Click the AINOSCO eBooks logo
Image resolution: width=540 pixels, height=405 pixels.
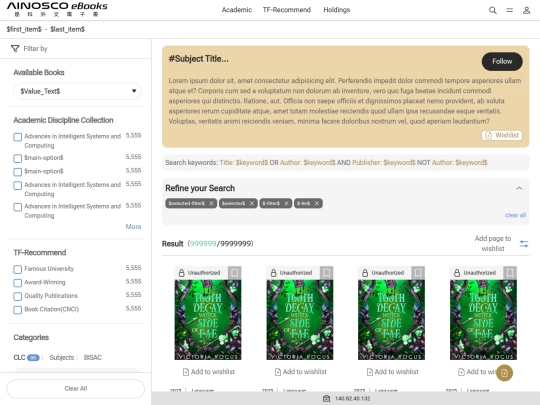[x=57, y=10]
